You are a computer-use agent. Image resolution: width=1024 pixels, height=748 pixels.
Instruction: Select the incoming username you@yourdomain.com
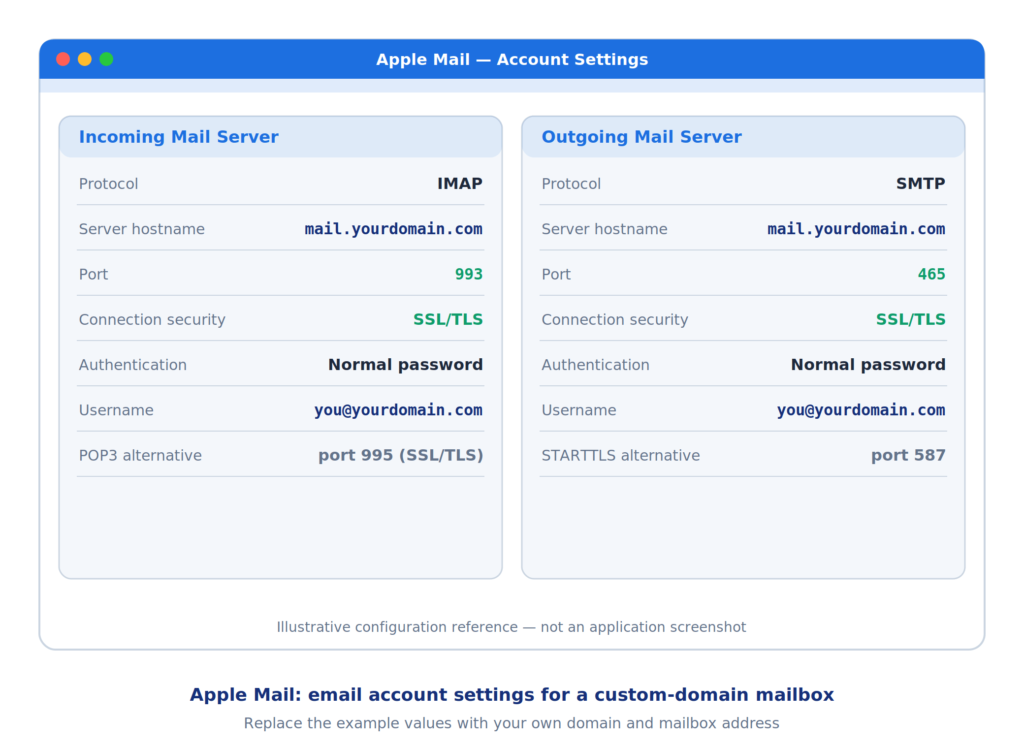[x=398, y=410]
